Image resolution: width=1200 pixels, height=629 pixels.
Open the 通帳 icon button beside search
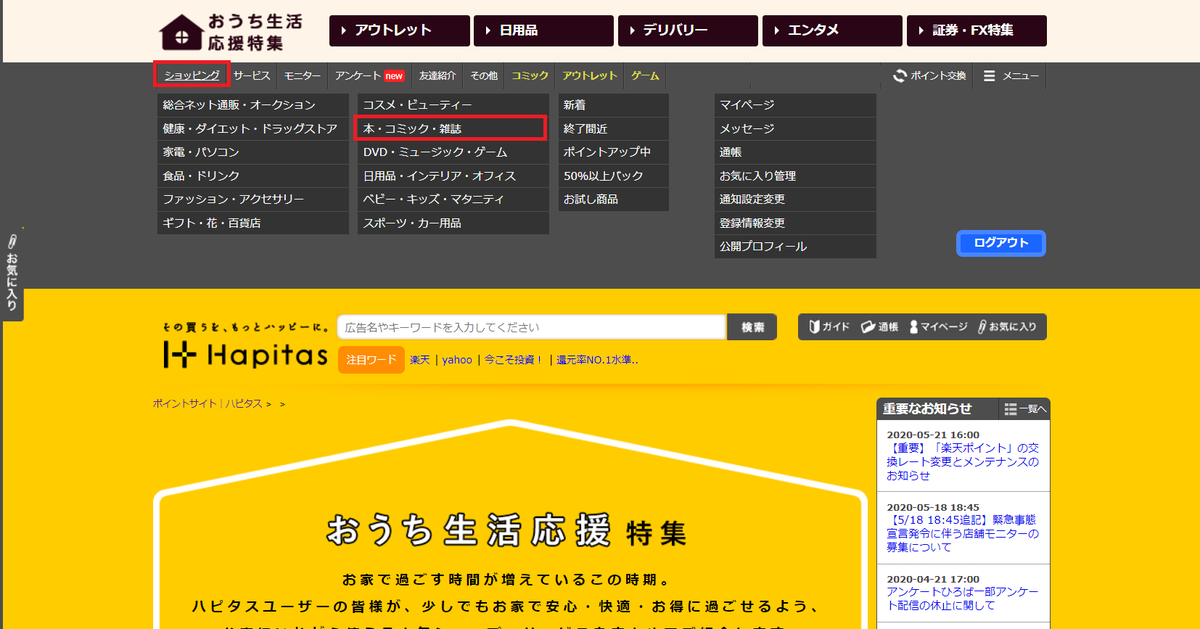tap(880, 327)
